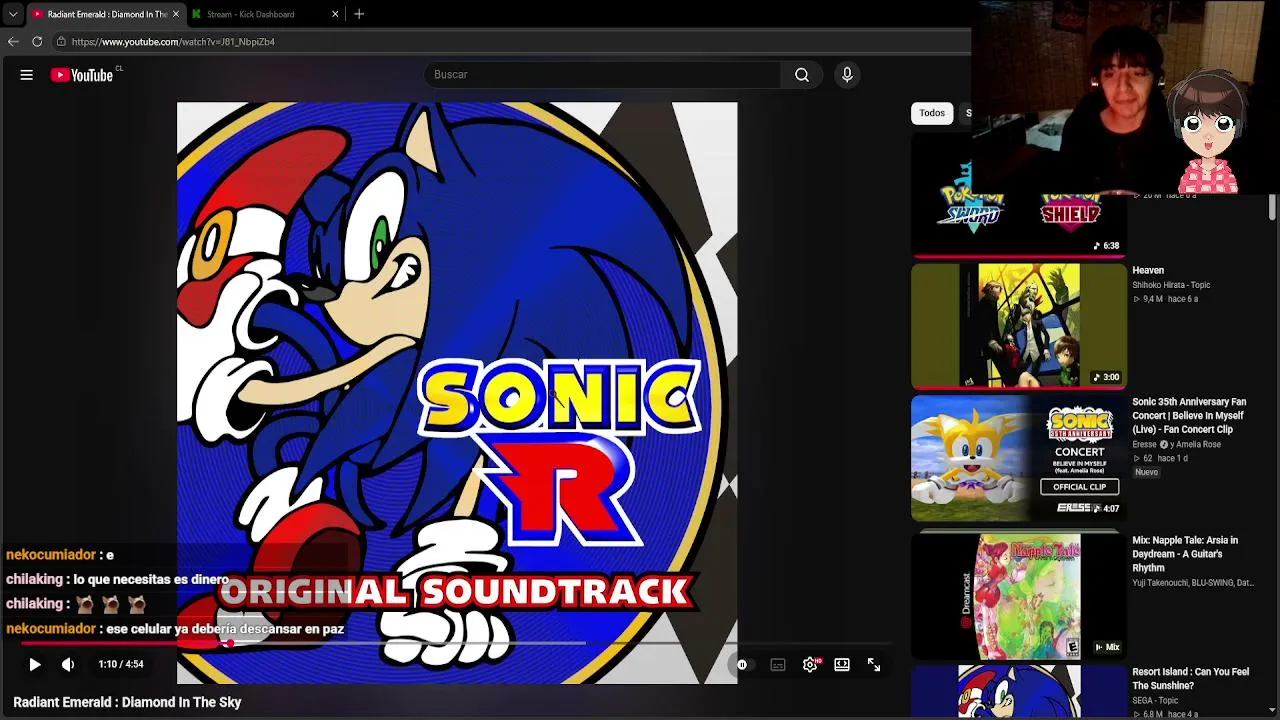
Task: Focus the browser address bar URL
Action: pyautogui.click(x=173, y=42)
